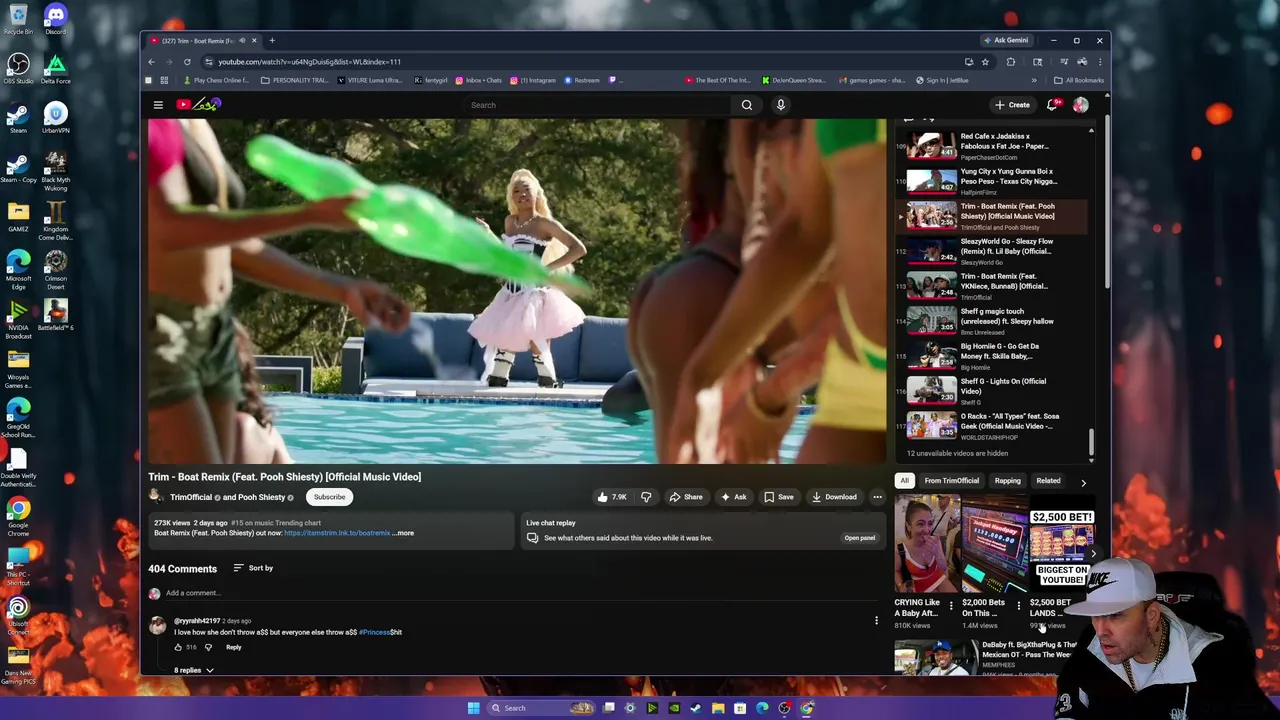Viewport: 1280px width, 720px height.
Task: Subscribe to the TrimOfficial channel
Action: tap(329, 497)
